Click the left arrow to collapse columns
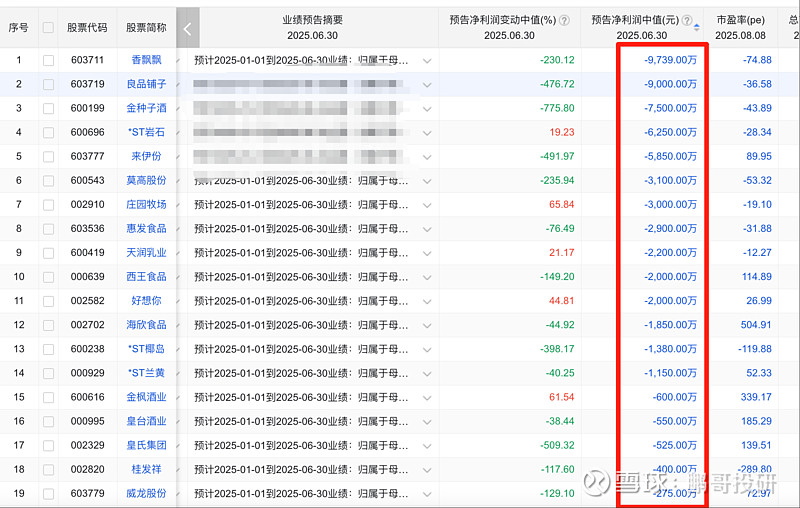800x508 pixels. (188, 29)
